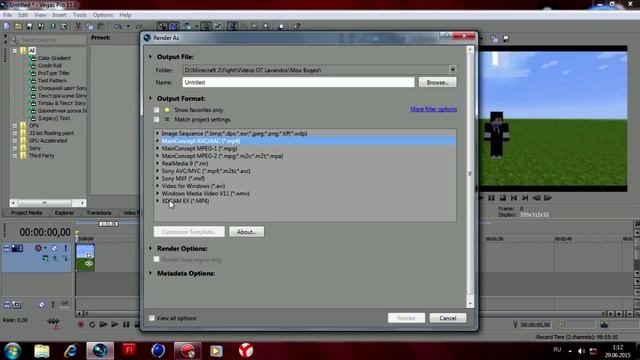Screen dimensions: 640x360
Task: Toggle solo on the video track
Action: [65, 248]
